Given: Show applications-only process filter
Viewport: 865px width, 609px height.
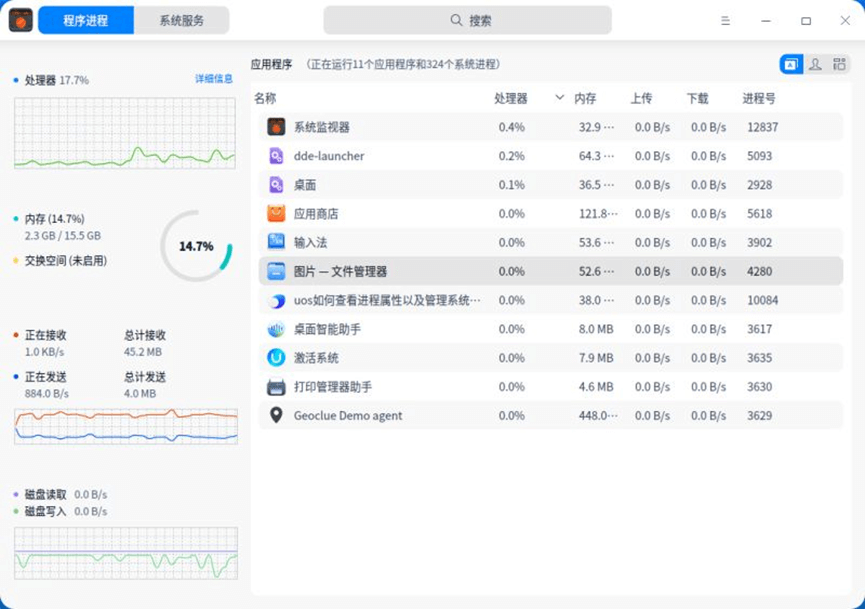Looking at the screenshot, I should [790, 64].
